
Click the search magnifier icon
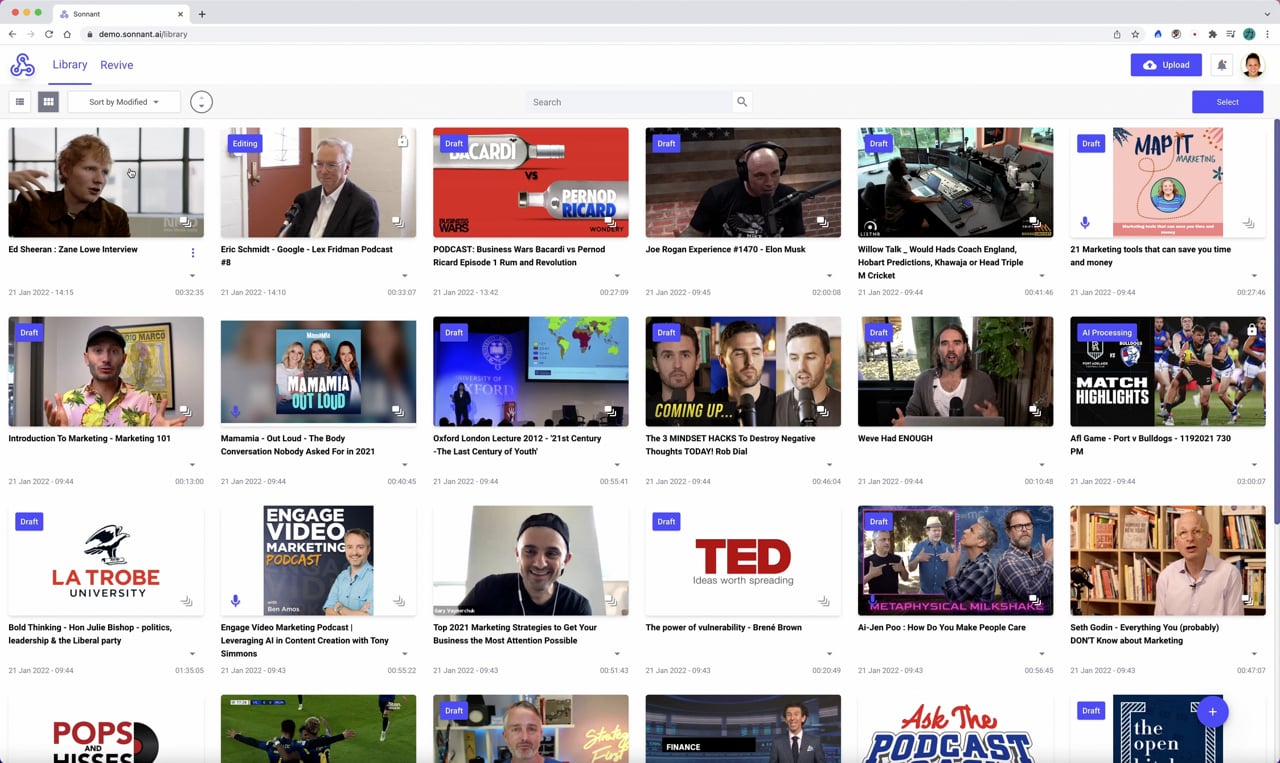tap(742, 102)
